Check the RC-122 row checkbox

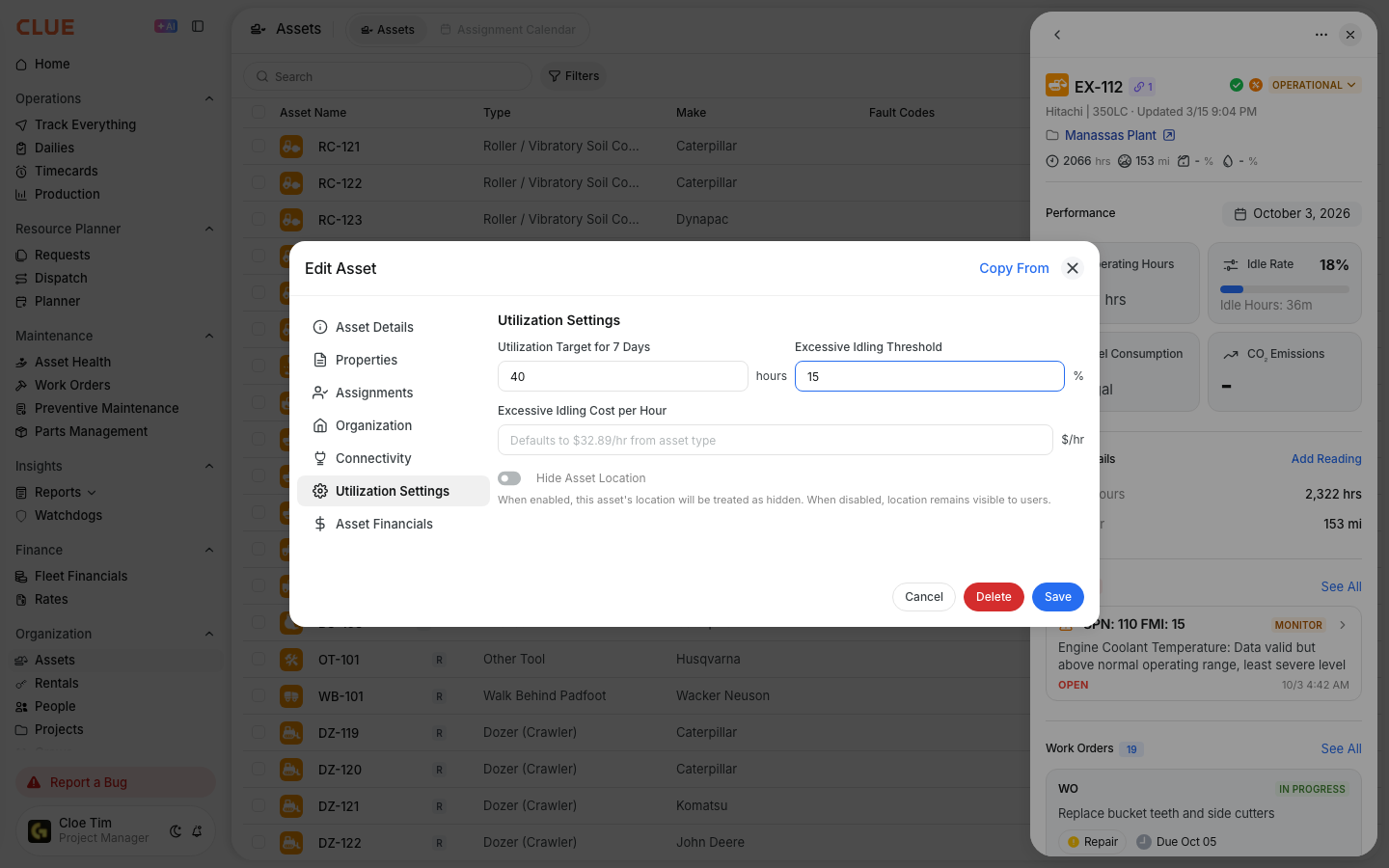pyautogui.click(x=259, y=182)
